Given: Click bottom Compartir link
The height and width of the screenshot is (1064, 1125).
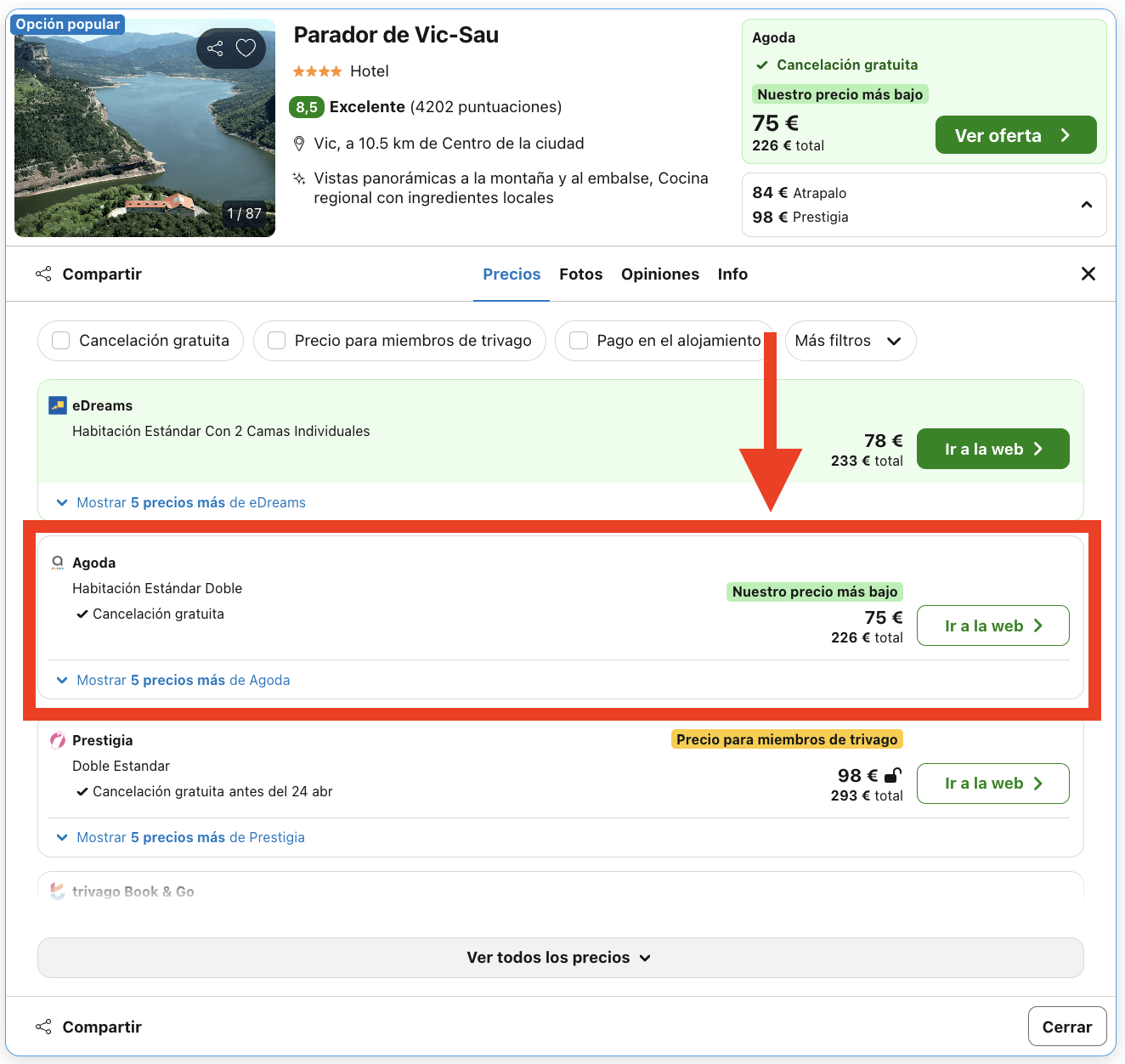Looking at the screenshot, I should pyautogui.click(x=102, y=1027).
